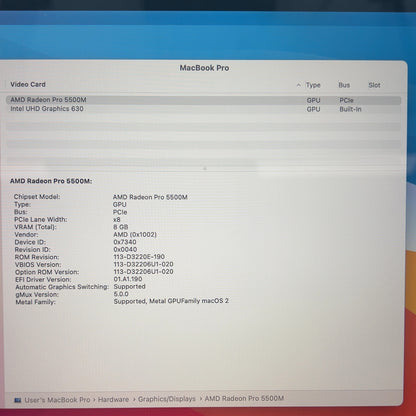Click the VRAM (Total) value 8 GB
416x416 pixels.
click(x=121, y=227)
